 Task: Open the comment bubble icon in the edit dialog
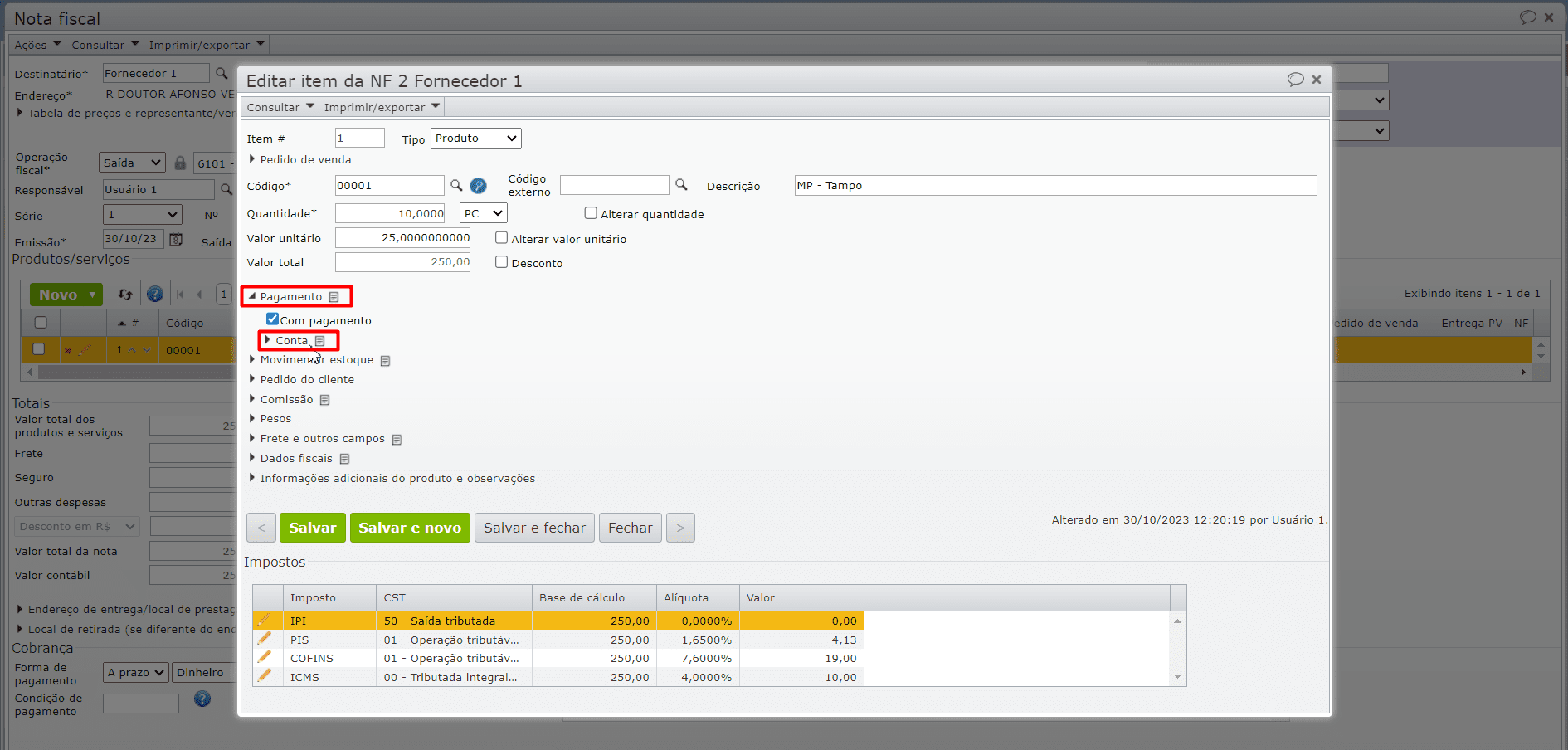tap(1295, 80)
